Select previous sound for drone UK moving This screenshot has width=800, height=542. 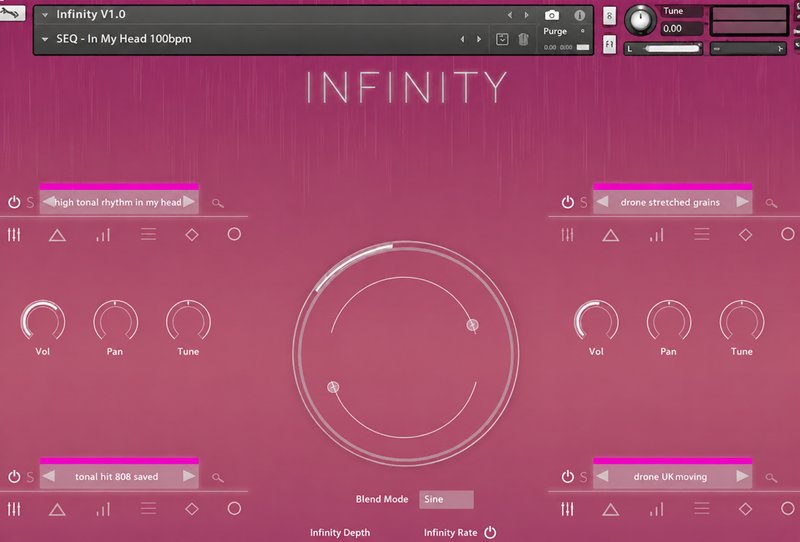pos(602,476)
